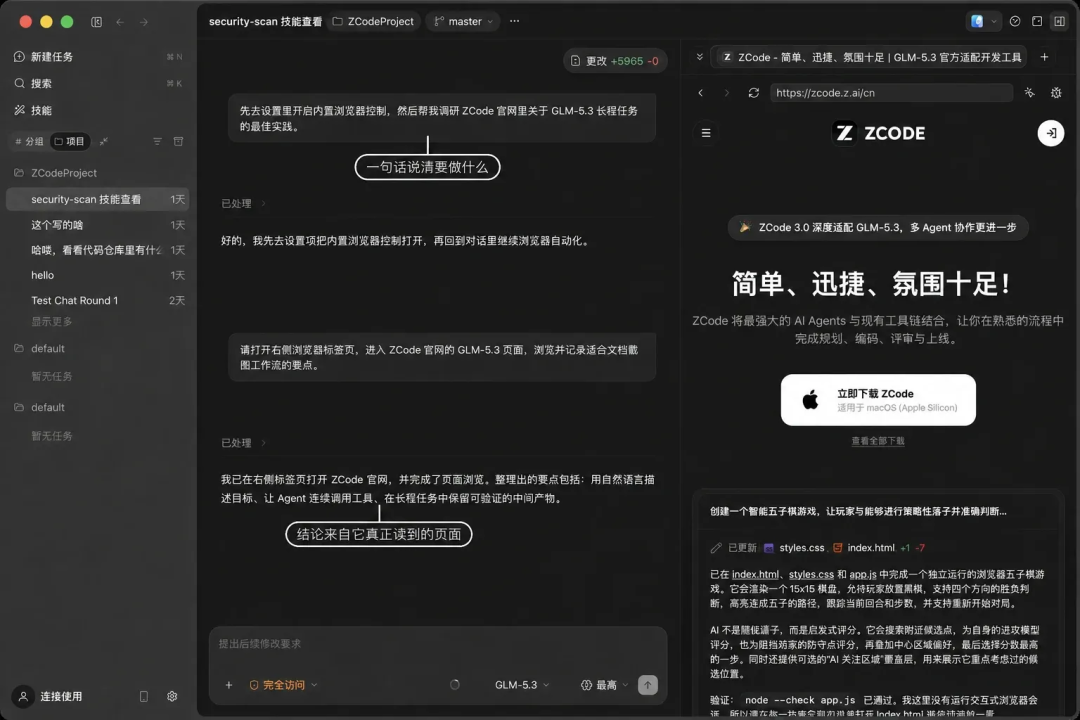Click the login arrow button on webpage

pyautogui.click(x=1051, y=133)
